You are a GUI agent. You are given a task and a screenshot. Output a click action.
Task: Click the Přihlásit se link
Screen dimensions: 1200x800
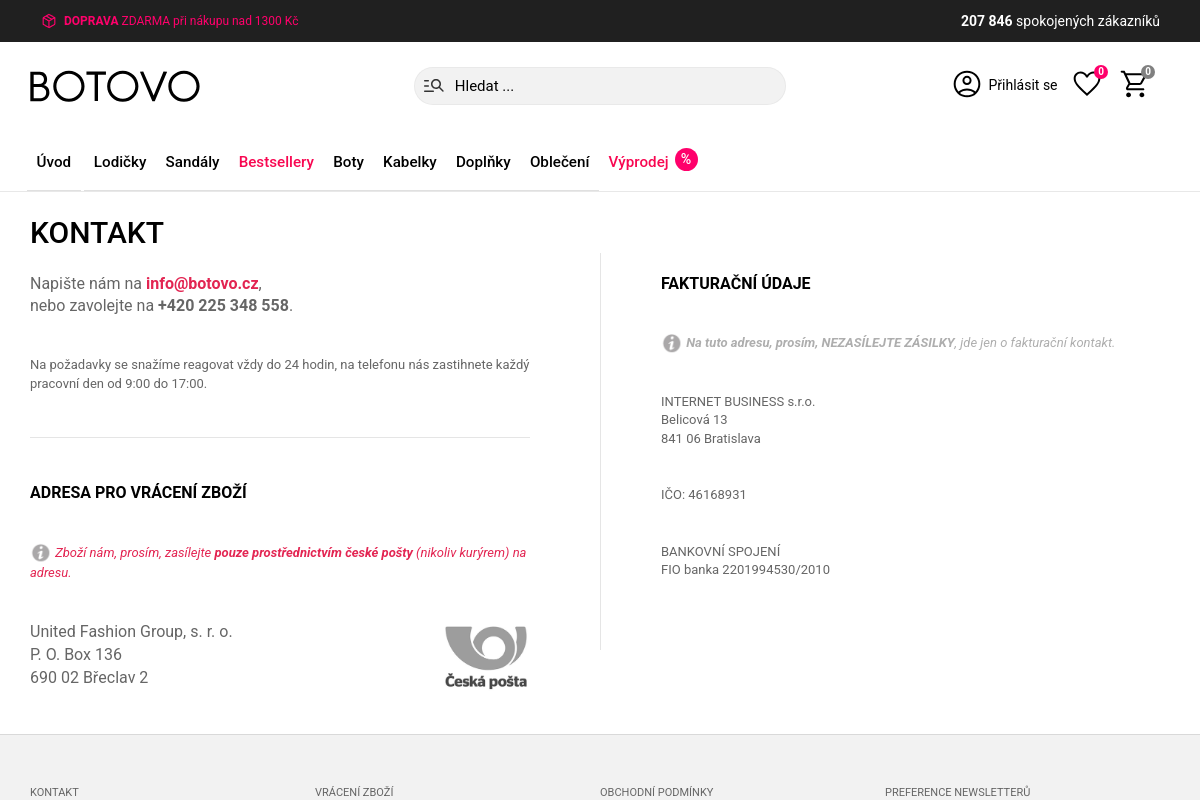click(1023, 85)
